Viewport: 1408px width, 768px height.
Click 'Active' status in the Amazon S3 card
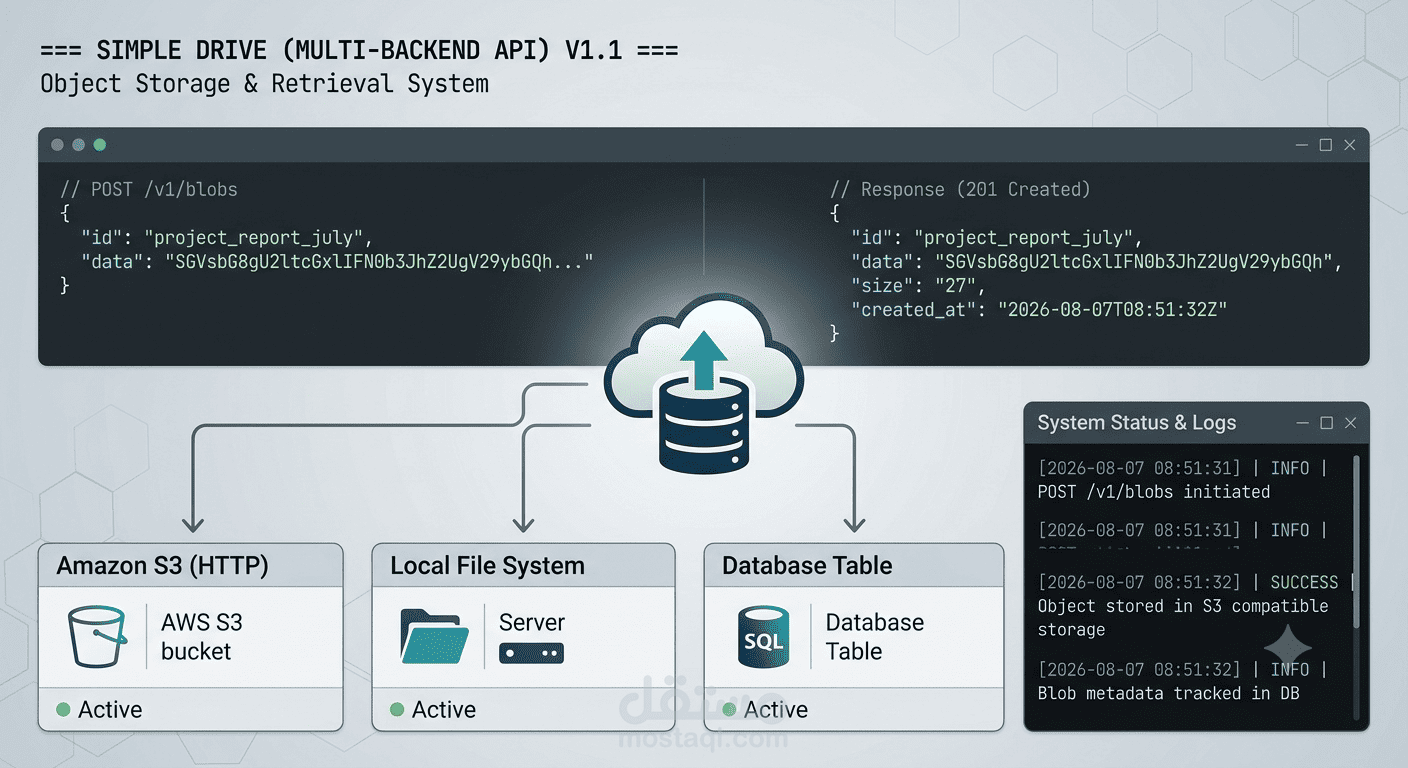point(110,710)
